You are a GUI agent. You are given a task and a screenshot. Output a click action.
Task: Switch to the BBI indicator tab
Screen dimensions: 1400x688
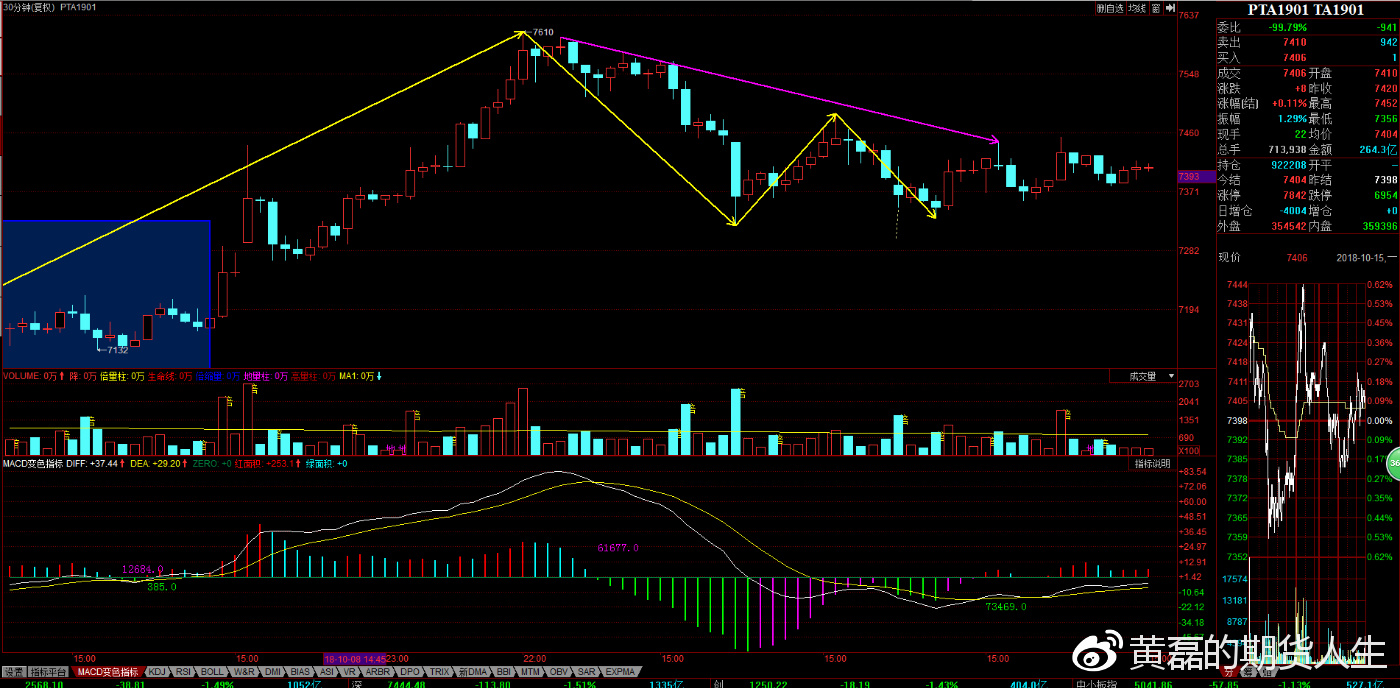pos(503,672)
